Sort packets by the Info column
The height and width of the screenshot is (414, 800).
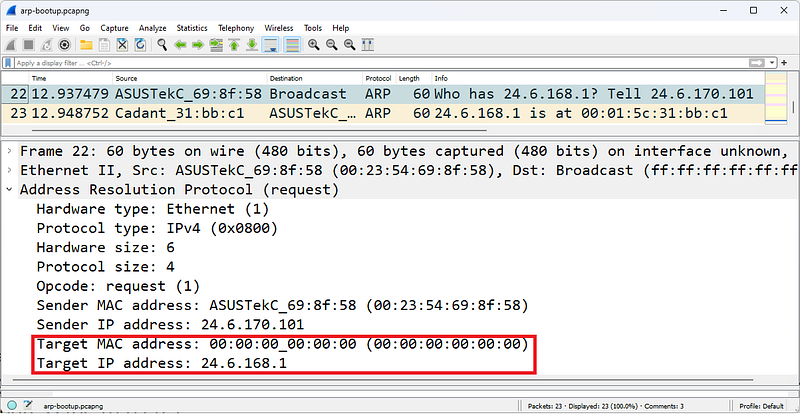[598, 78]
